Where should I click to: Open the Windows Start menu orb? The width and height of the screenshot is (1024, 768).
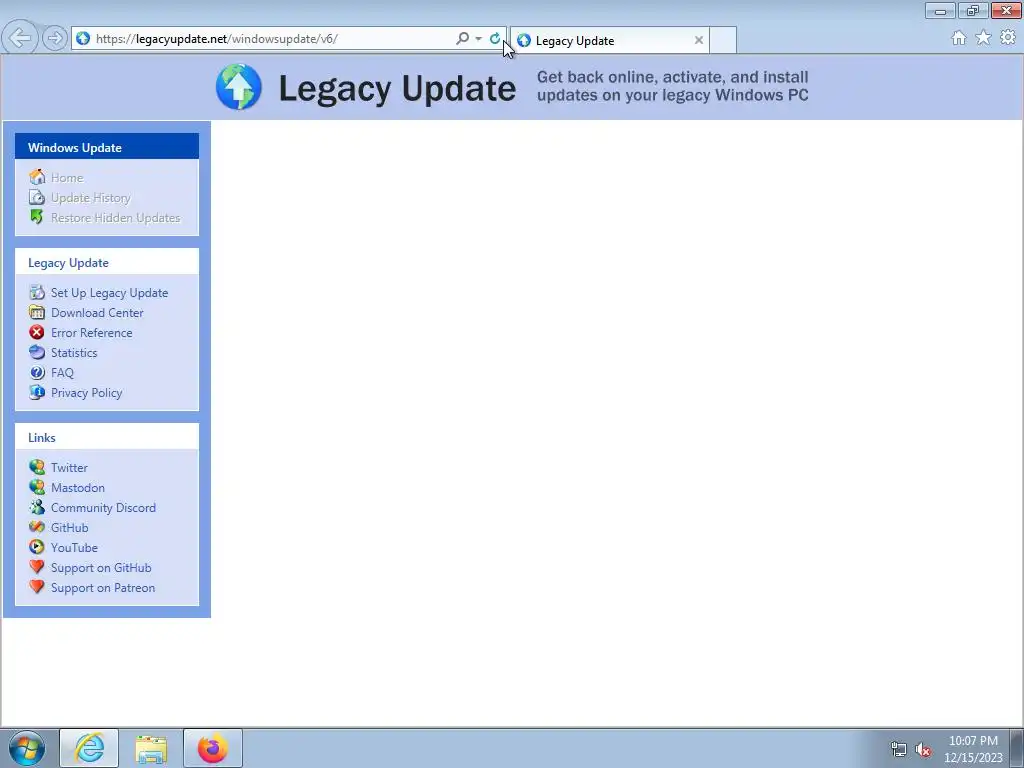(x=27, y=748)
